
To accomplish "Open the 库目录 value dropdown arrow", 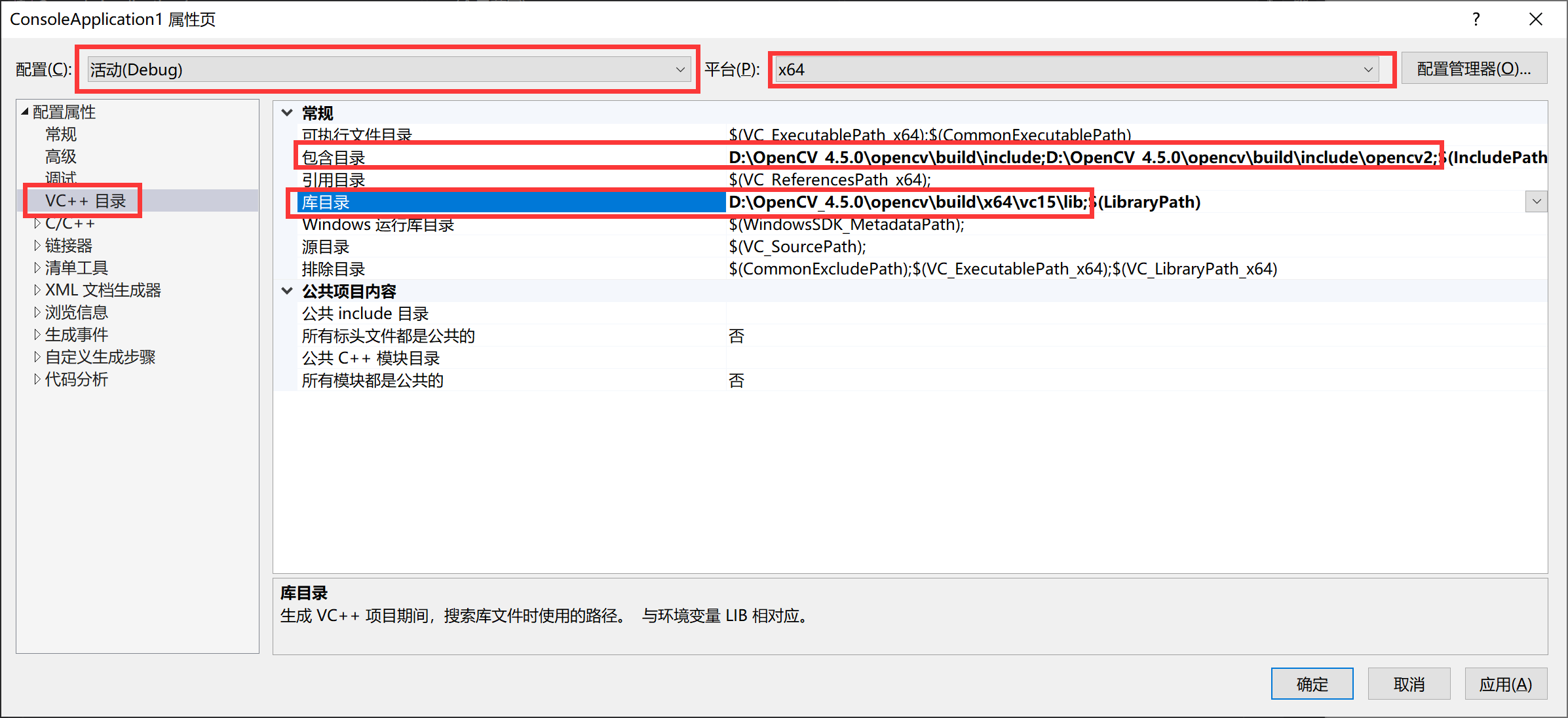I will tap(1536, 202).
